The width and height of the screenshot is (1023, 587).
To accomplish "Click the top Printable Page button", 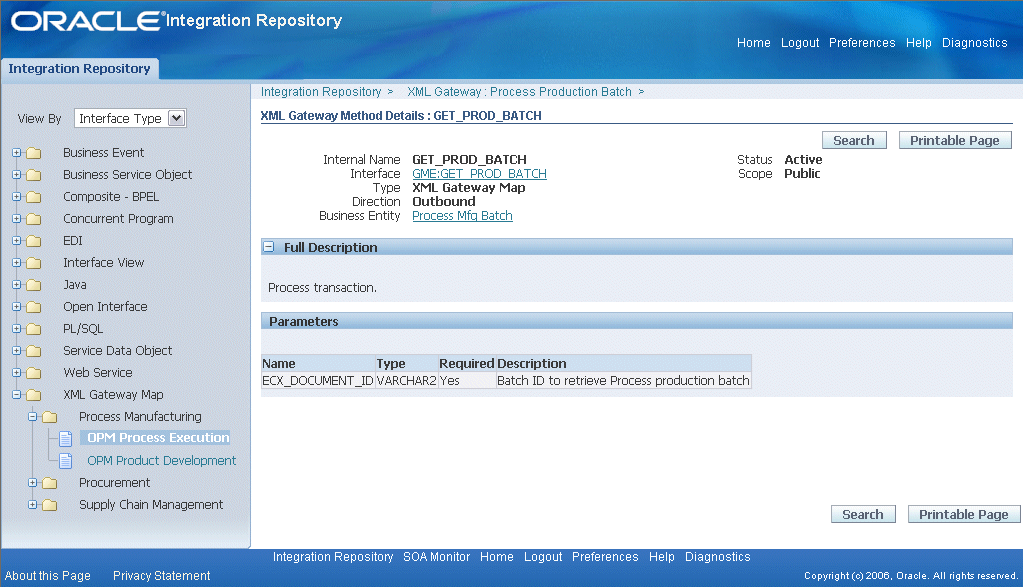I will coord(955,140).
